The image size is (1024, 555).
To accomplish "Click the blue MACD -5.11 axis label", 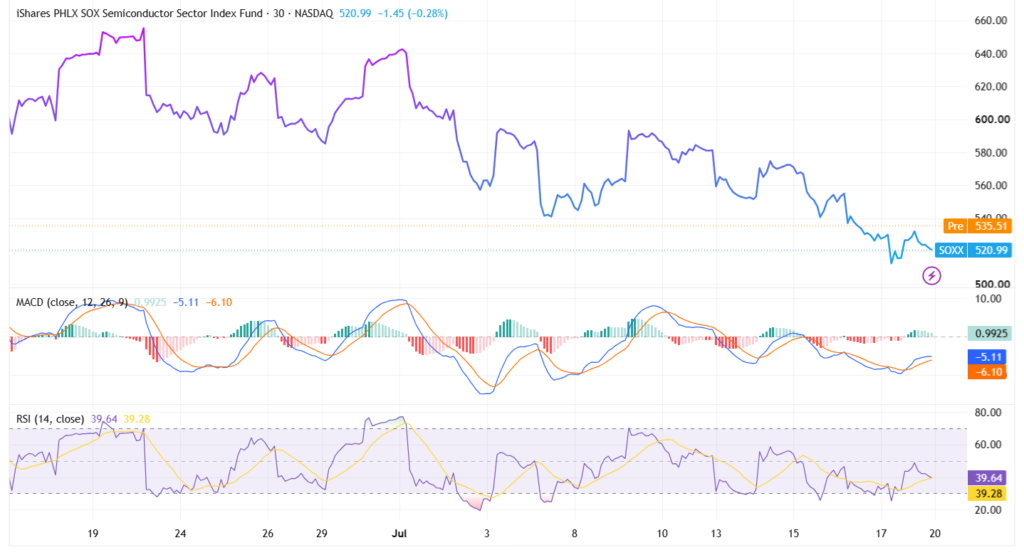I will tap(988, 357).
